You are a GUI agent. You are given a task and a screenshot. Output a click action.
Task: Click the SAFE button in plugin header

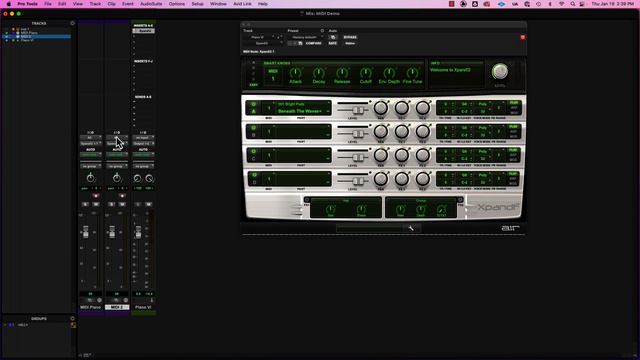pyautogui.click(x=333, y=43)
